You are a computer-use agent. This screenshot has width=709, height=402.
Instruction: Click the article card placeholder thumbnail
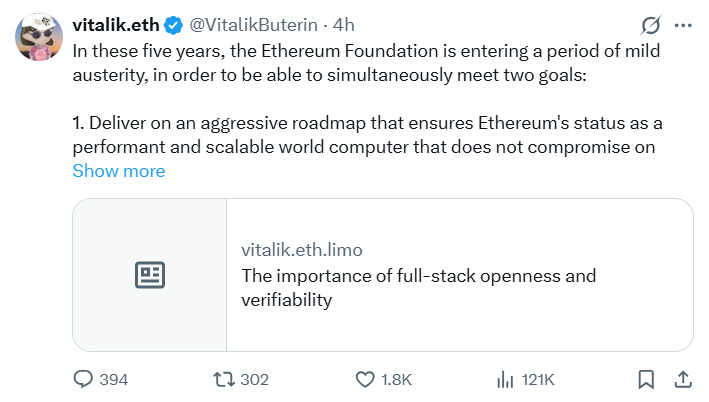150,275
